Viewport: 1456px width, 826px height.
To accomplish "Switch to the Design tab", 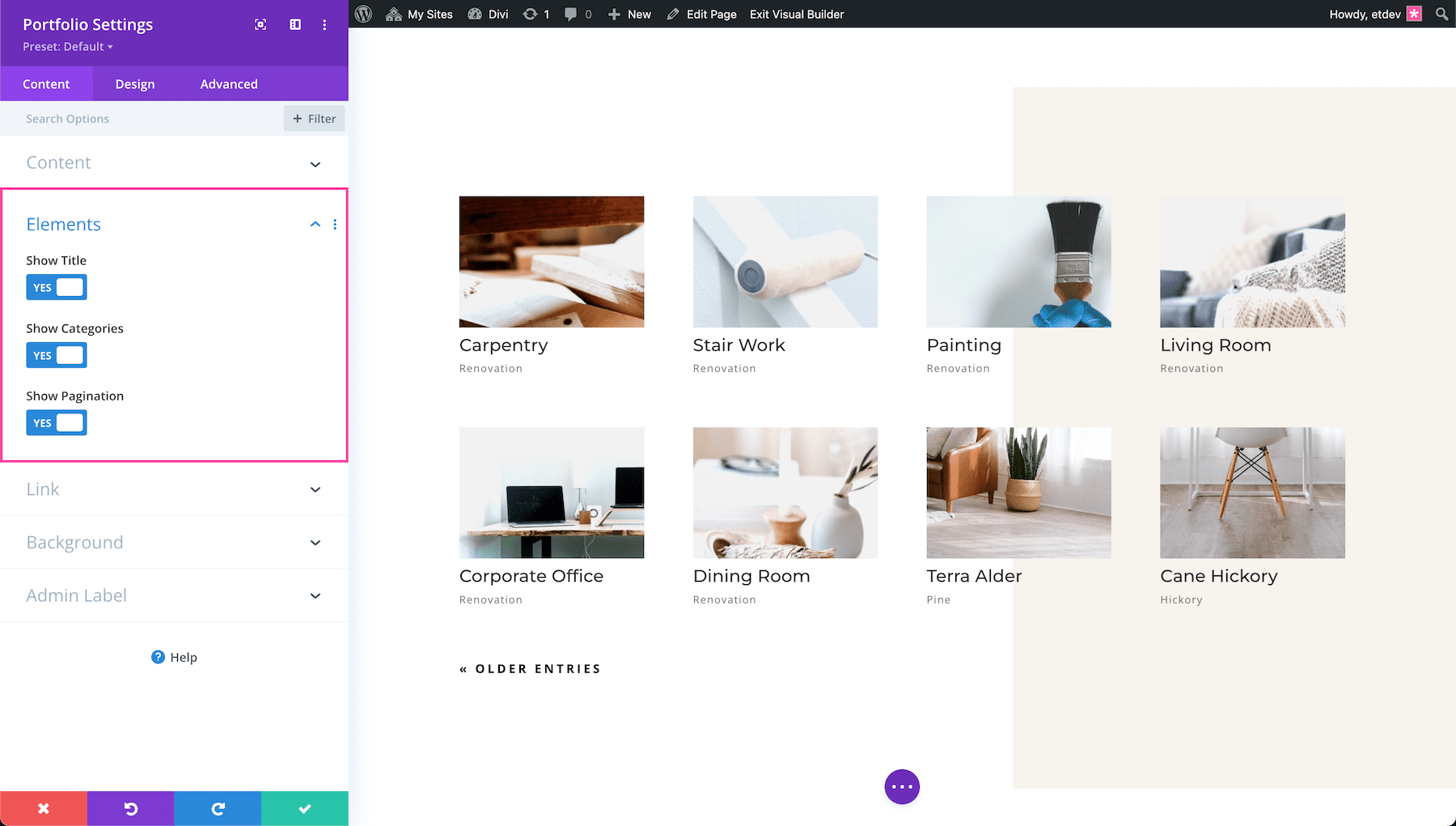I will [x=134, y=83].
